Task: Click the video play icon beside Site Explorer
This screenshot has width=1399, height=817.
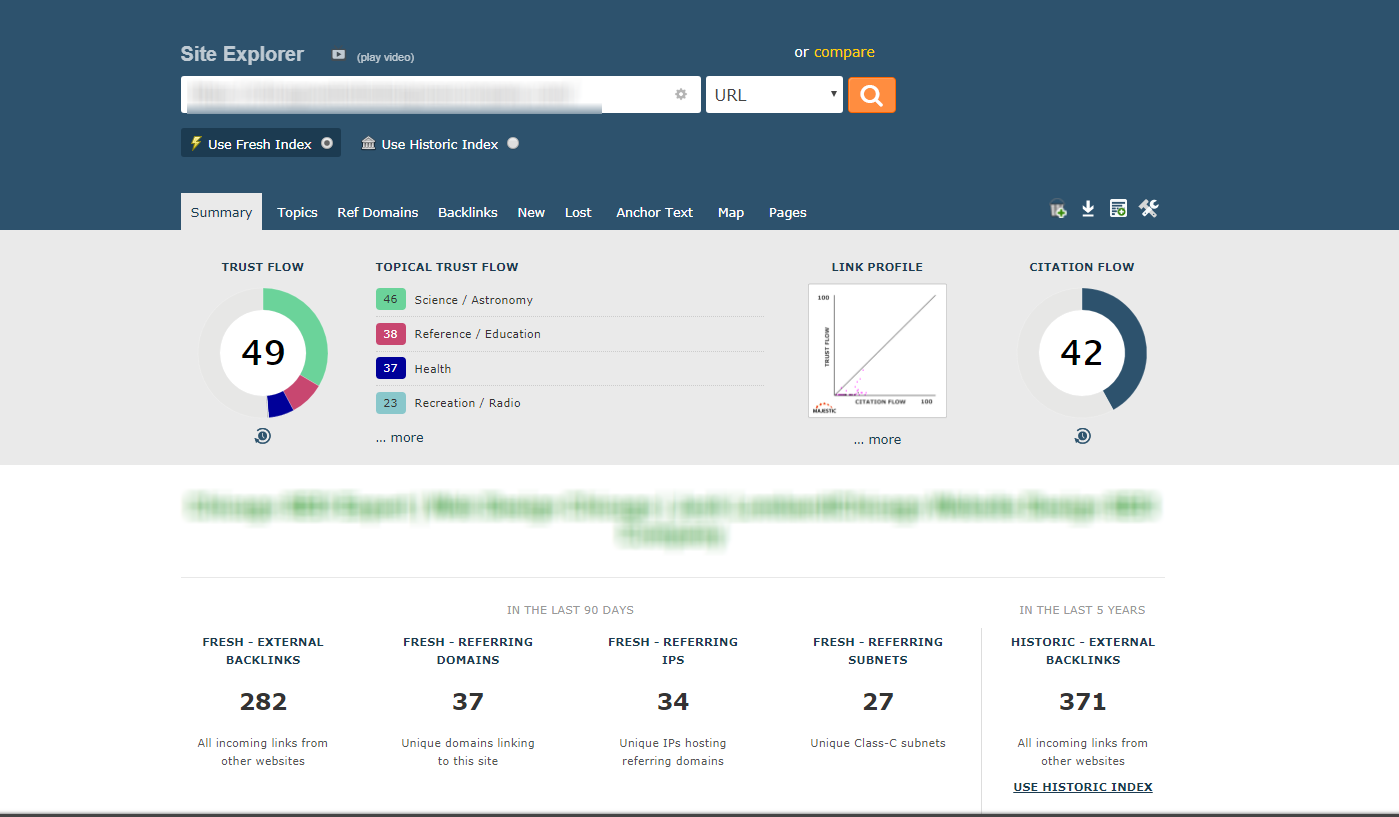Action: (x=338, y=55)
